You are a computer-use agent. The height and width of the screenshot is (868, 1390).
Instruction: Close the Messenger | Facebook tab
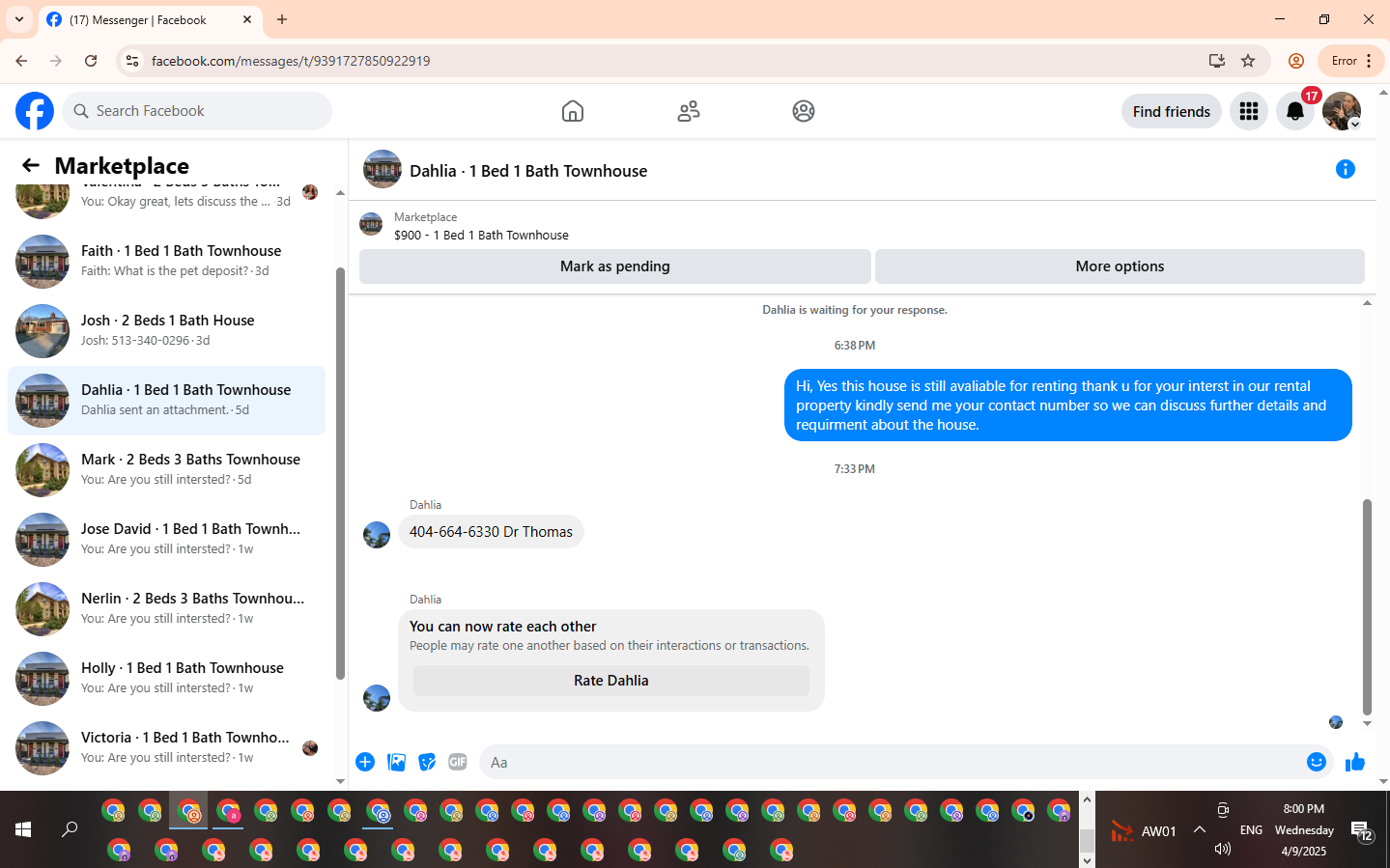(247, 19)
